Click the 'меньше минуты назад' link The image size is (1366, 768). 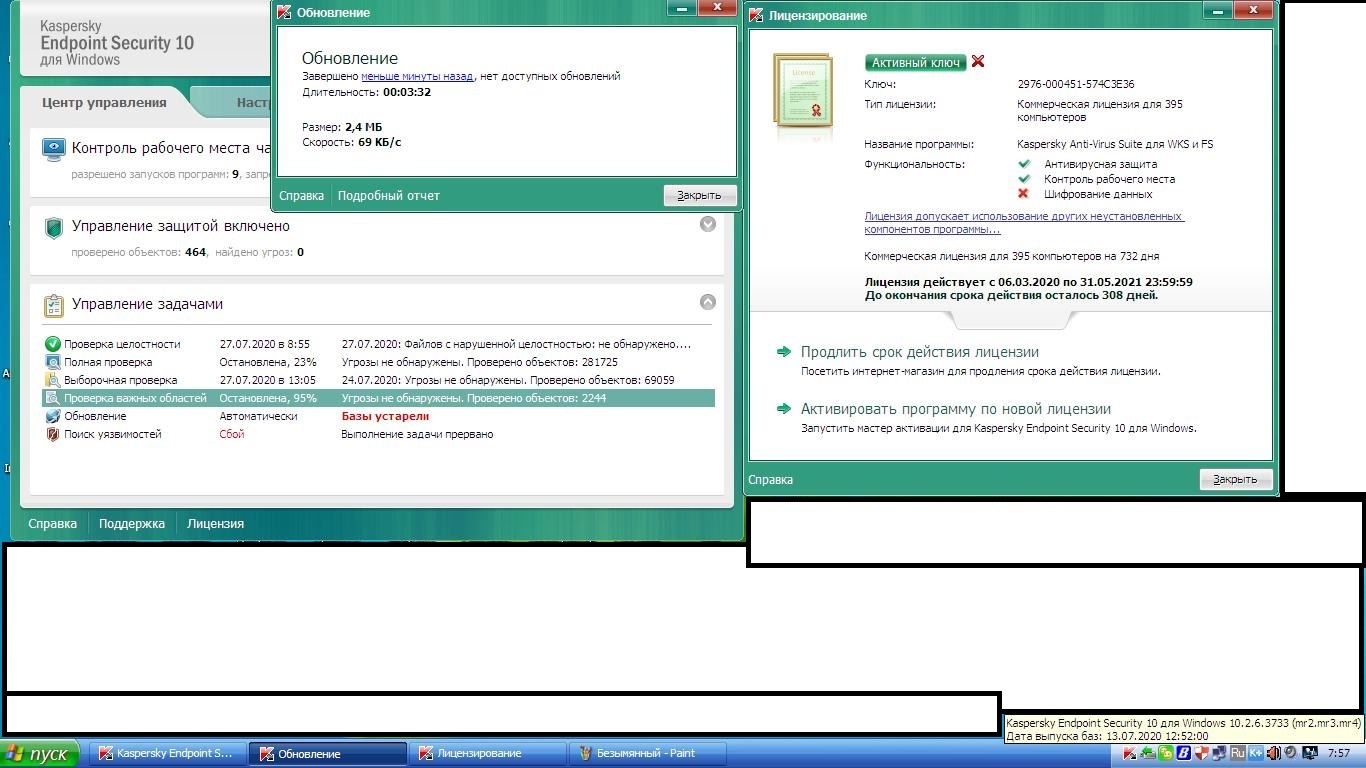tap(417, 76)
